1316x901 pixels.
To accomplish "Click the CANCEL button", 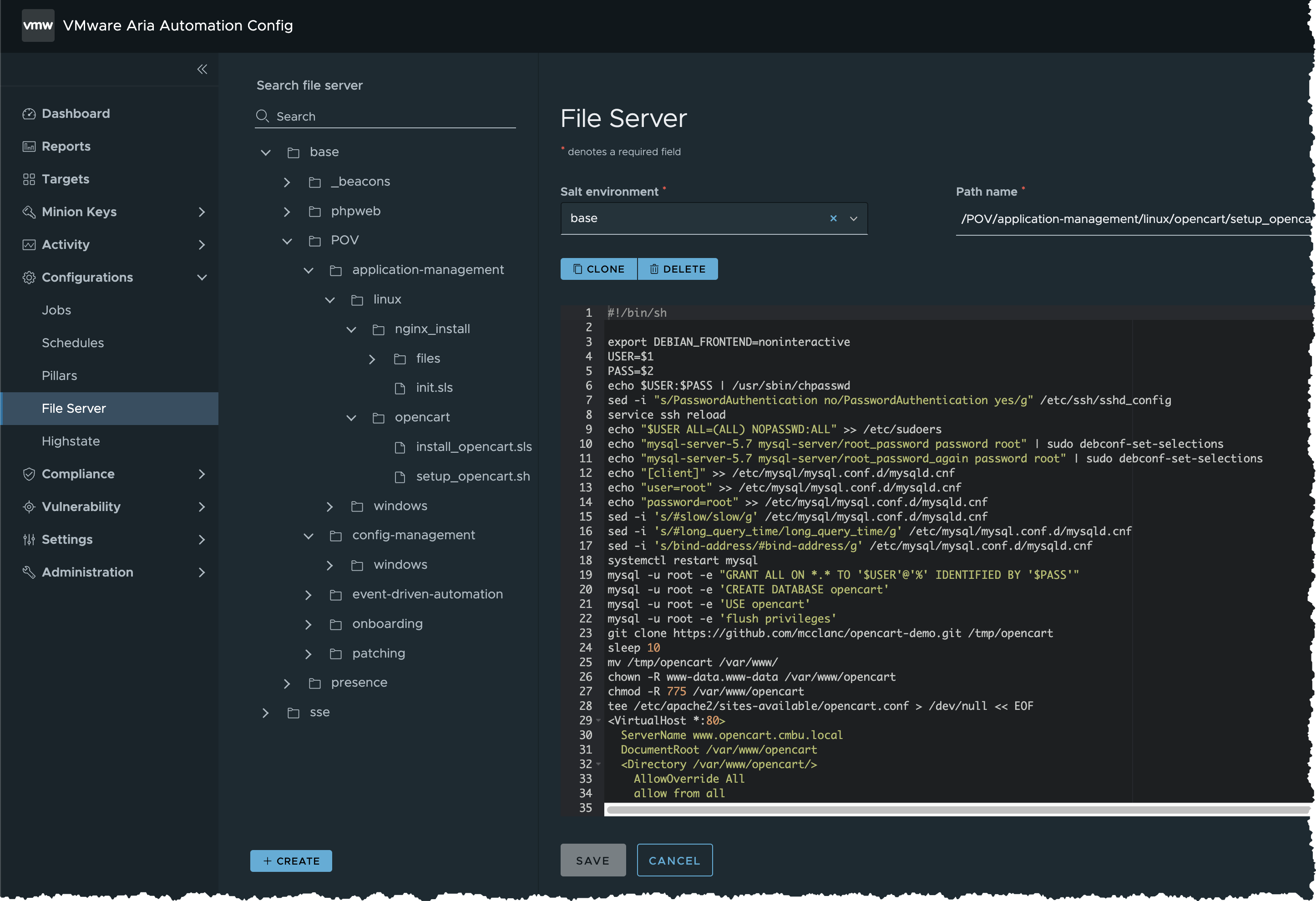I will pos(674,860).
